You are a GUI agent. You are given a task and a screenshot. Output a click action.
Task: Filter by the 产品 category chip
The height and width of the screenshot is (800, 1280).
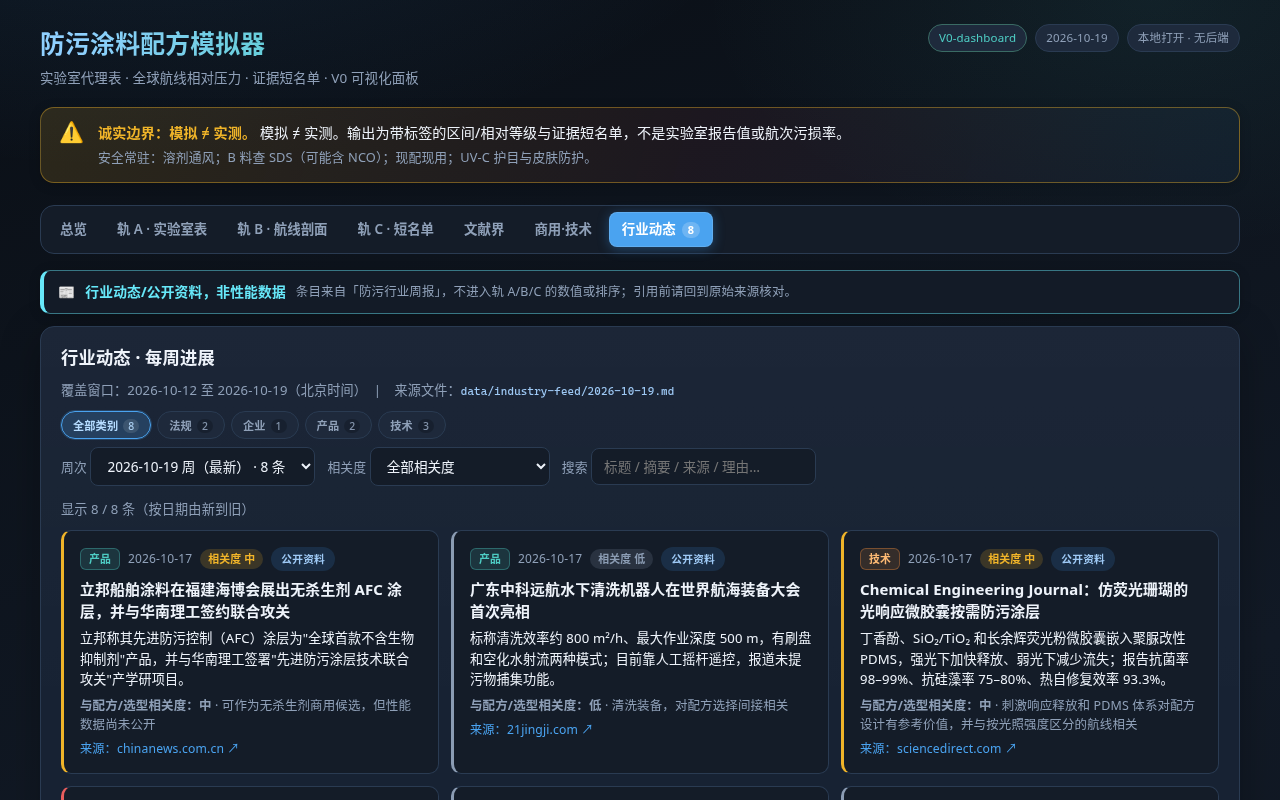coord(338,425)
